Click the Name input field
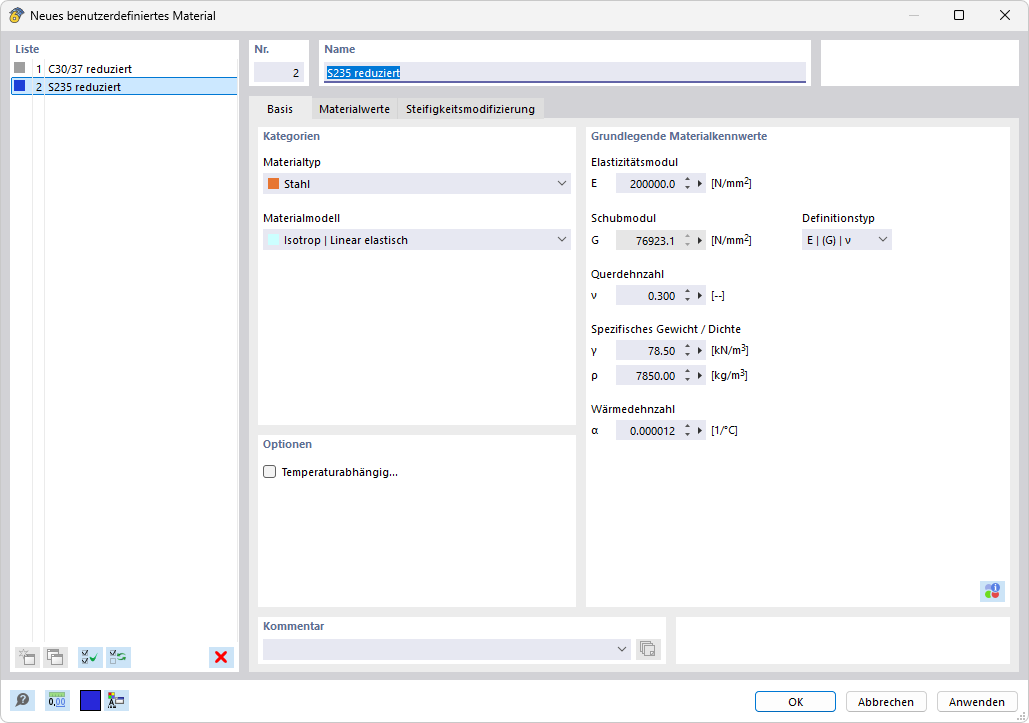Viewport: 1029px width, 723px height. (565, 72)
